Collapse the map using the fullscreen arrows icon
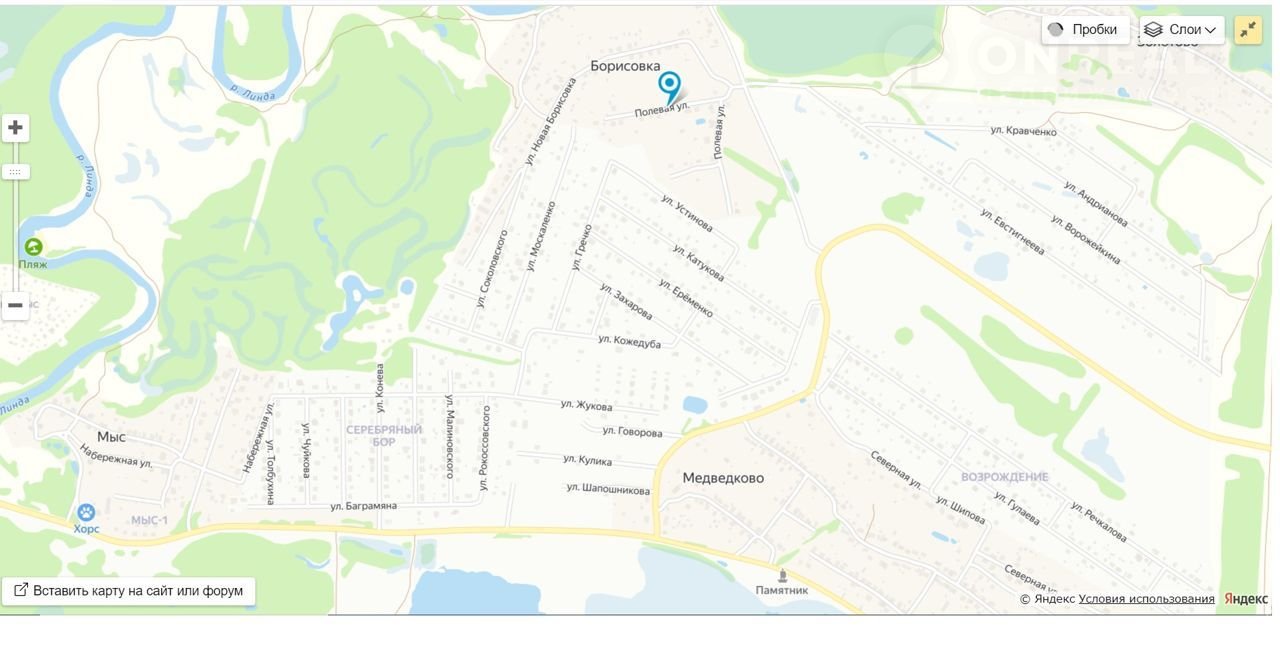Image resolution: width=1280 pixels, height=670 pixels. point(1248,30)
